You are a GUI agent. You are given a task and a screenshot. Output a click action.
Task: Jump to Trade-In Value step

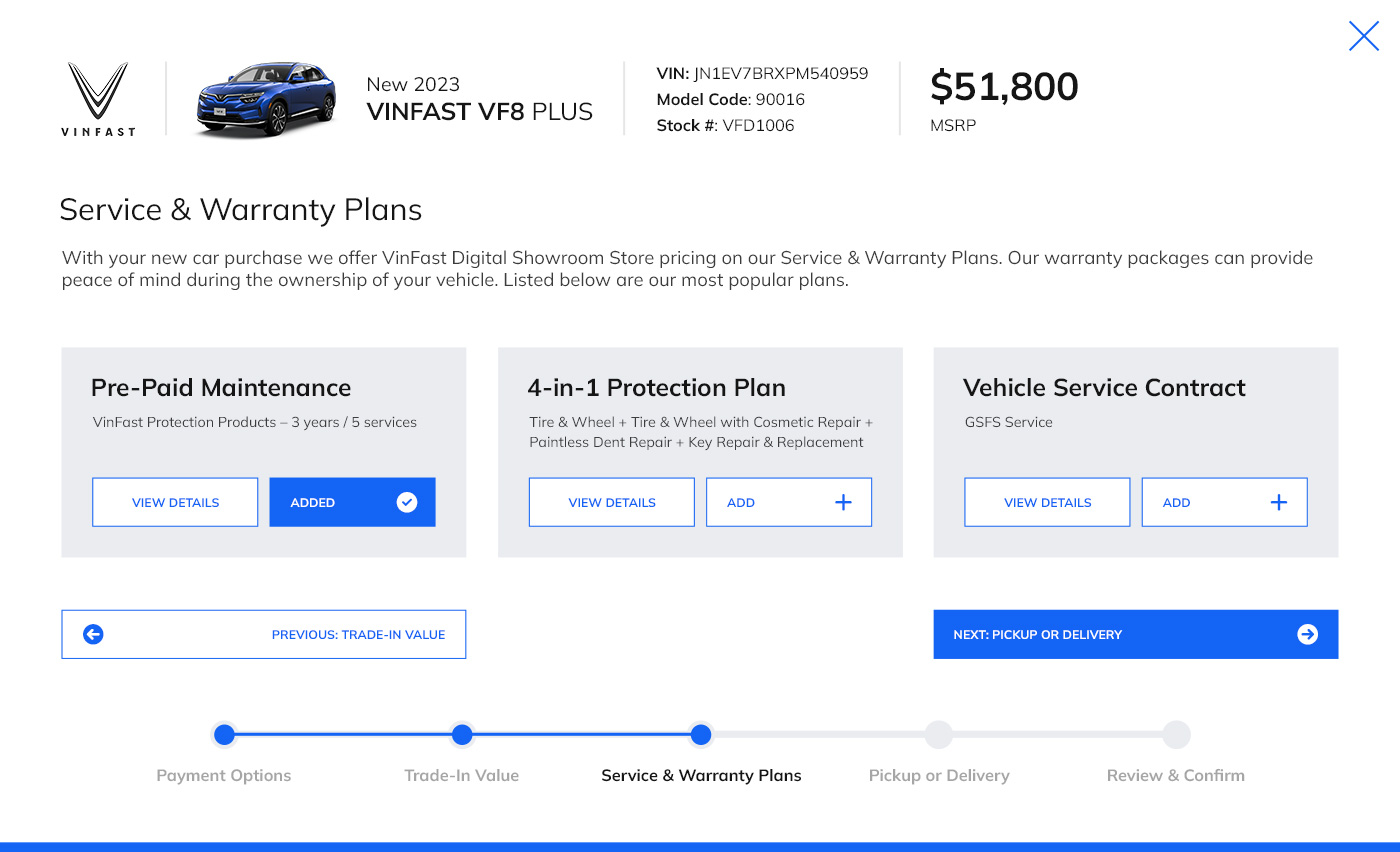(462, 735)
